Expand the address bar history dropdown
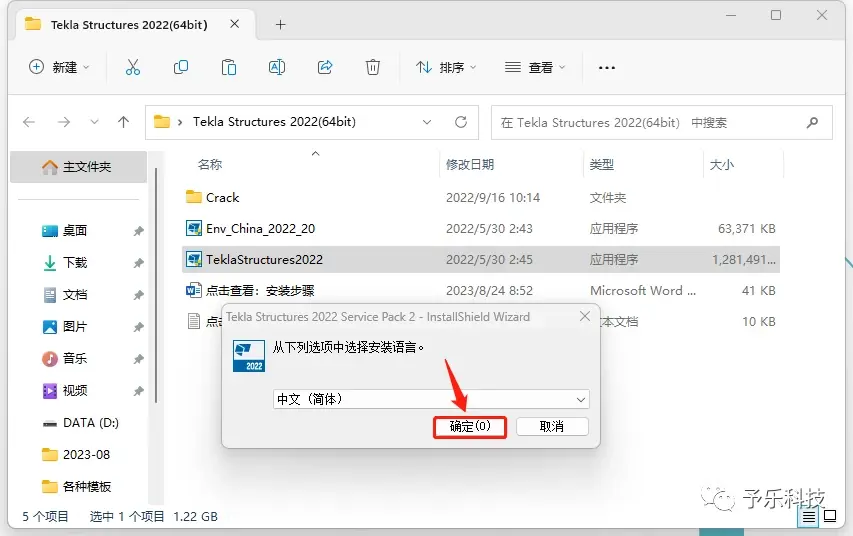The width and height of the screenshot is (853, 536). [427, 122]
